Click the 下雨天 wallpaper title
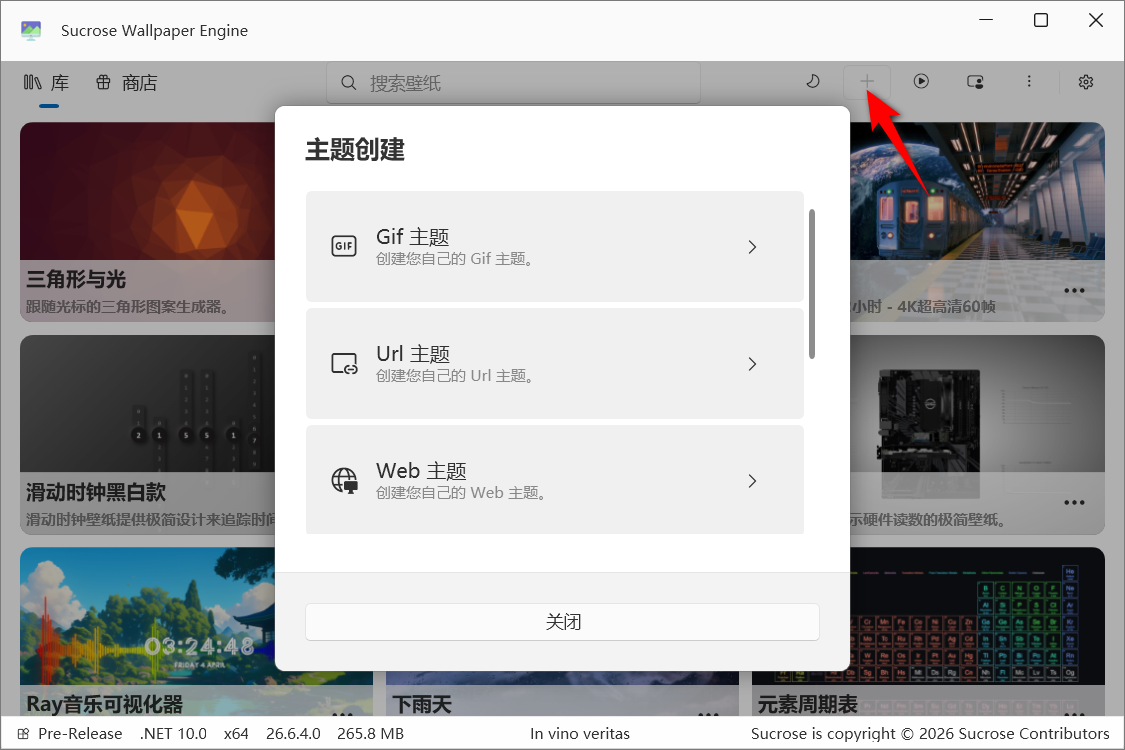1125x750 pixels. (x=422, y=704)
